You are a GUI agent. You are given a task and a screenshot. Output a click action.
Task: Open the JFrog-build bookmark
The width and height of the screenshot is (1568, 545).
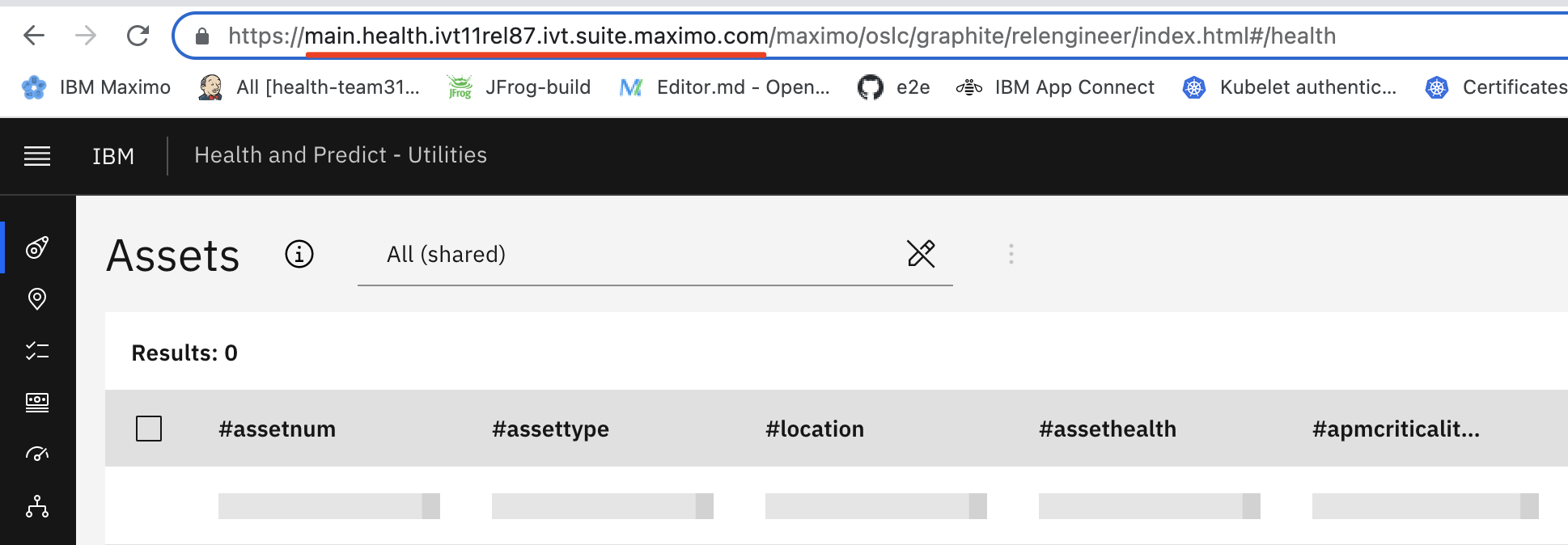click(x=519, y=87)
